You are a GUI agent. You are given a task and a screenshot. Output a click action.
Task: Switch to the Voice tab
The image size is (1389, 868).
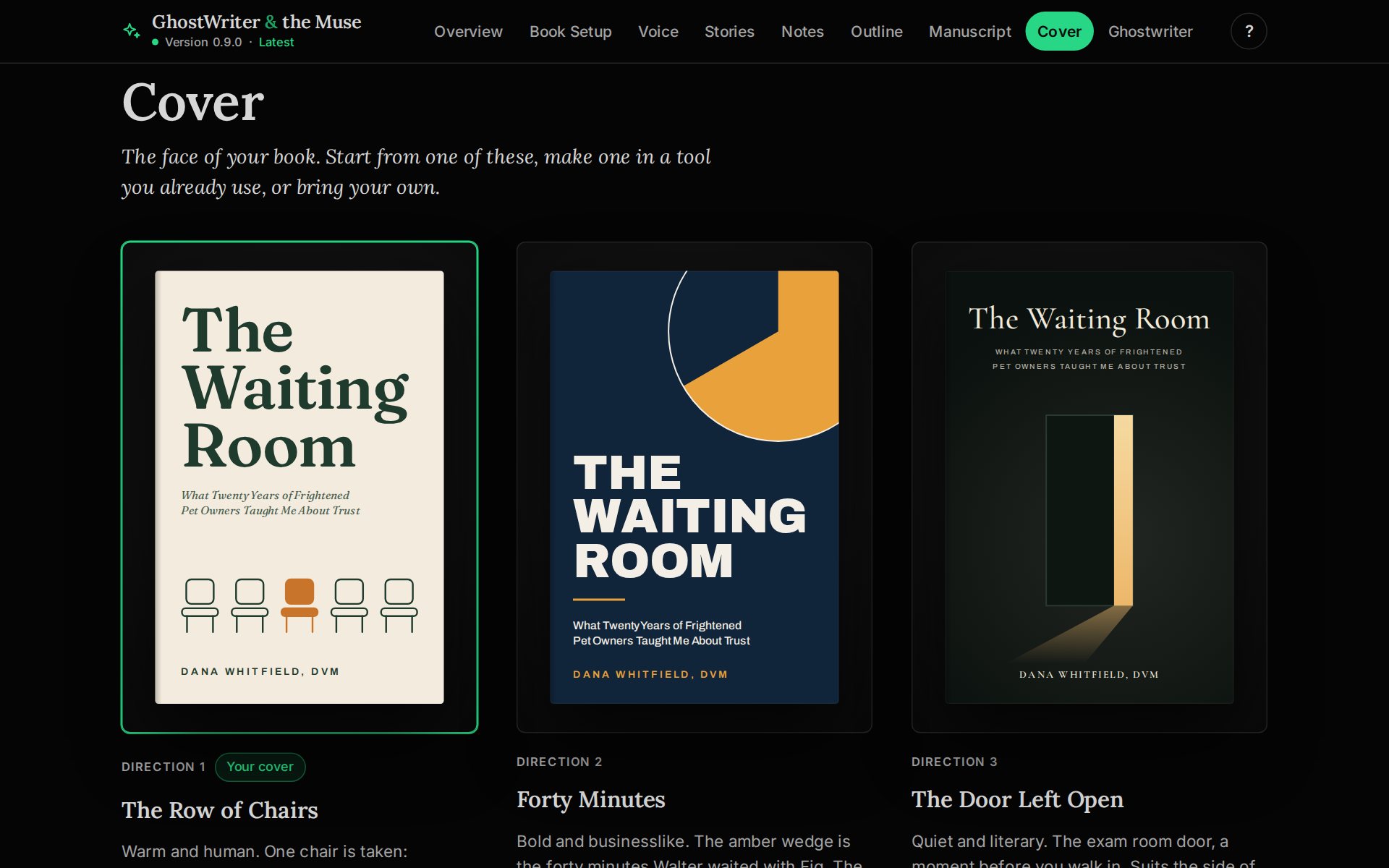pyautogui.click(x=658, y=31)
